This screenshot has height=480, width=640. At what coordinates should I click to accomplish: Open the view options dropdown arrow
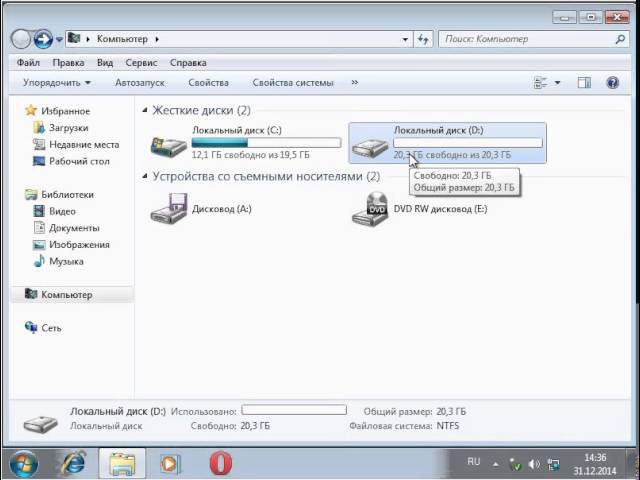coord(557,83)
